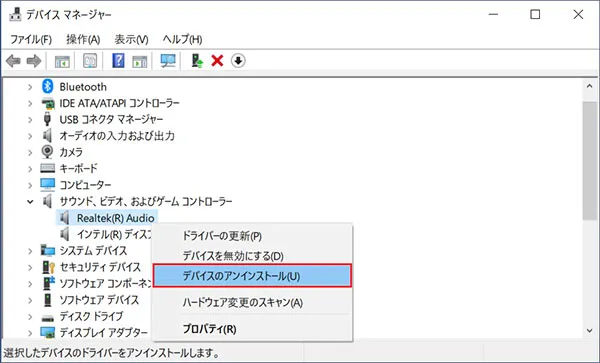The width and height of the screenshot is (600, 363).
Task: Choose デバイスのアンインストール(U) from context menu
Action: coord(252,276)
